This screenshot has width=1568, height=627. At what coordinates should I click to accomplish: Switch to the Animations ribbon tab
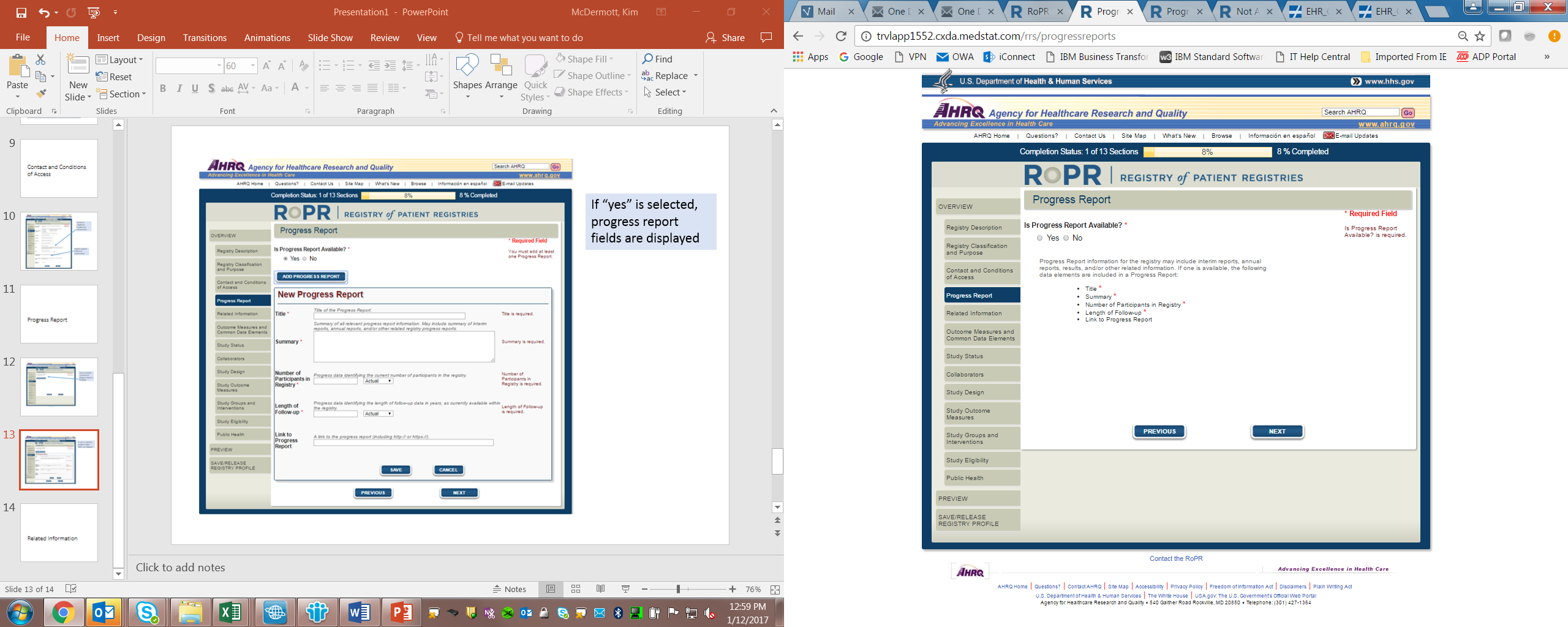pyautogui.click(x=267, y=37)
